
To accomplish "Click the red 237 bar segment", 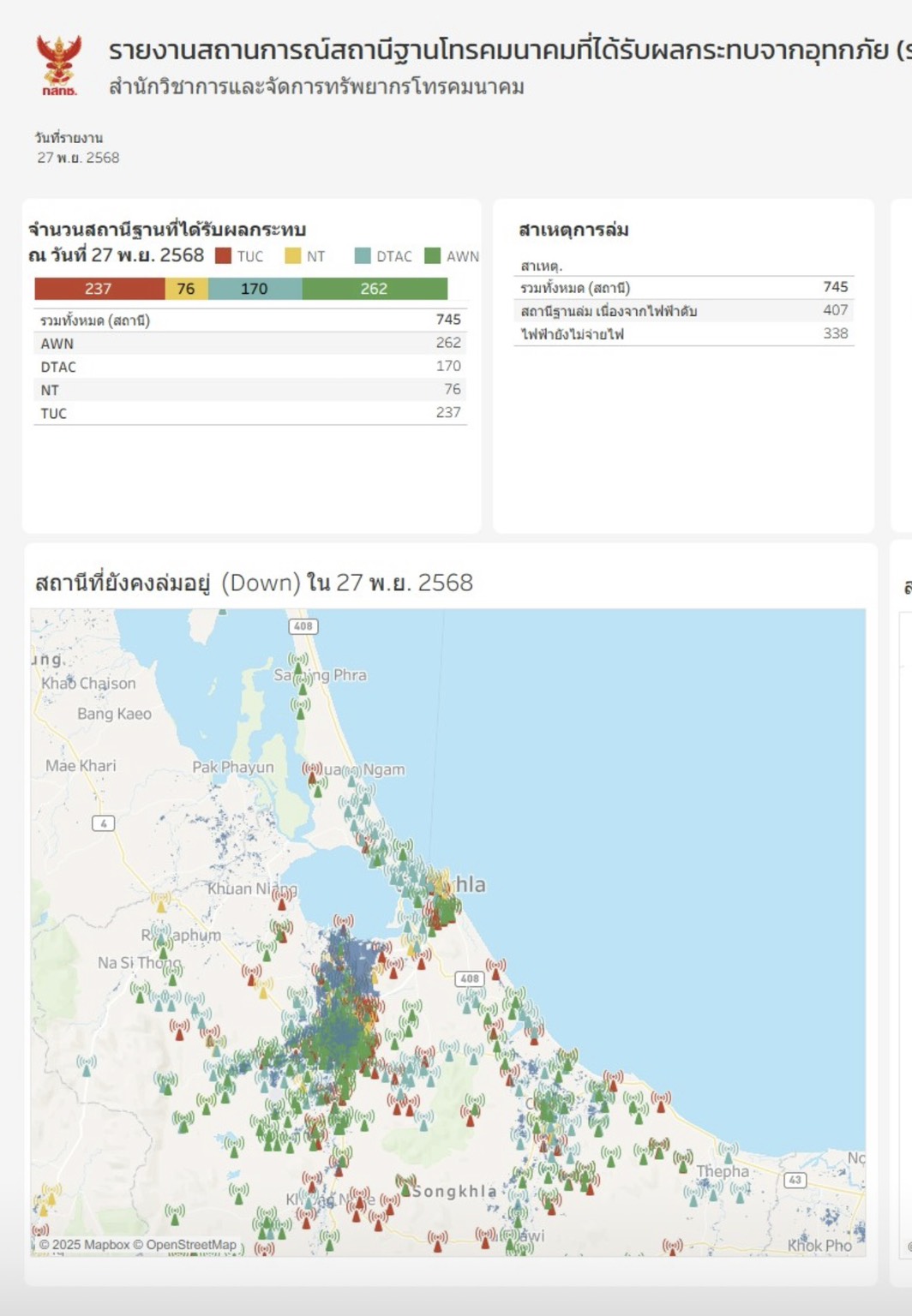I will pos(99,289).
